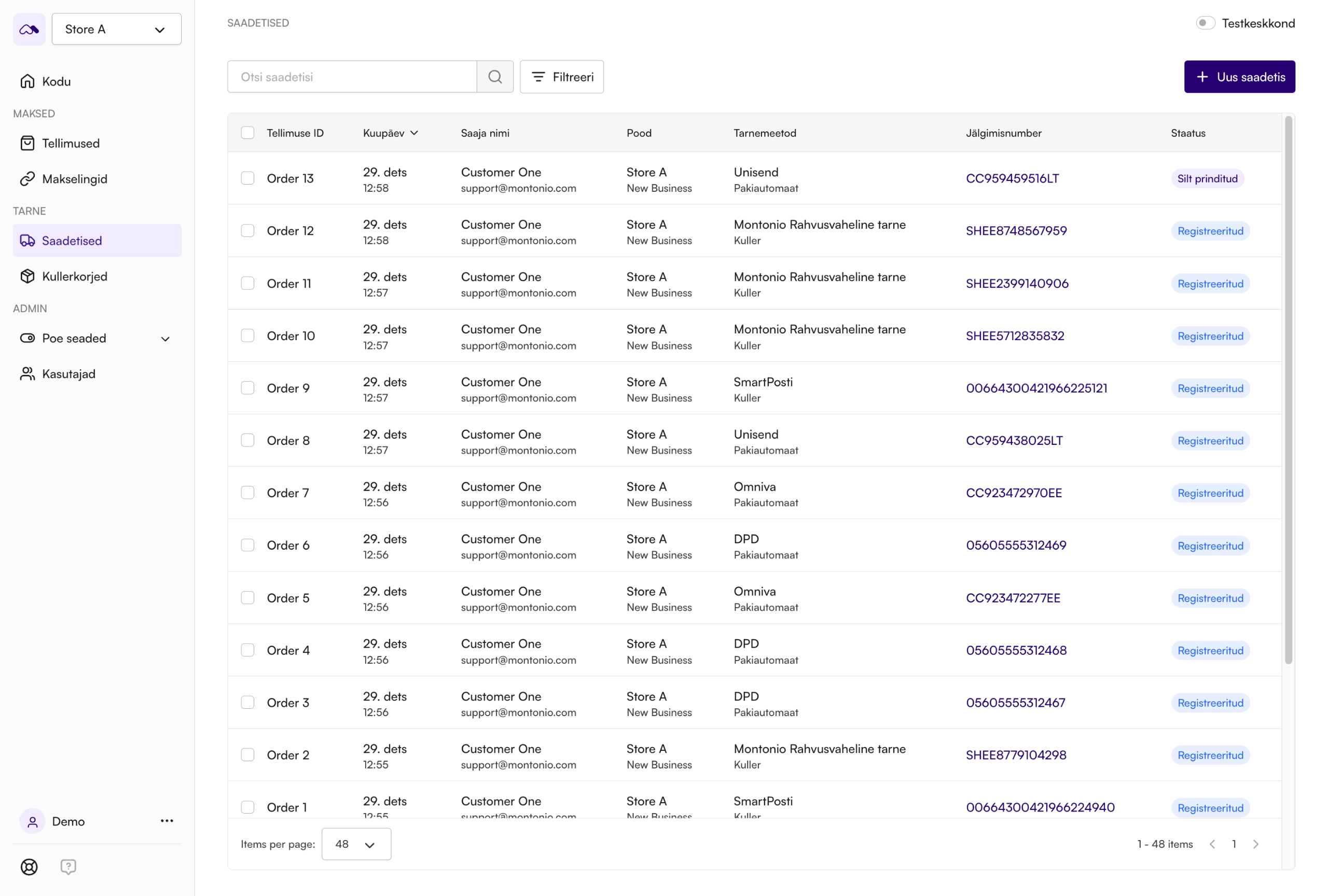The width and height of the screenshot is (1328, 896).
Task: Open tracking link CC959459516LT
Action: [x=1012, y=178]
